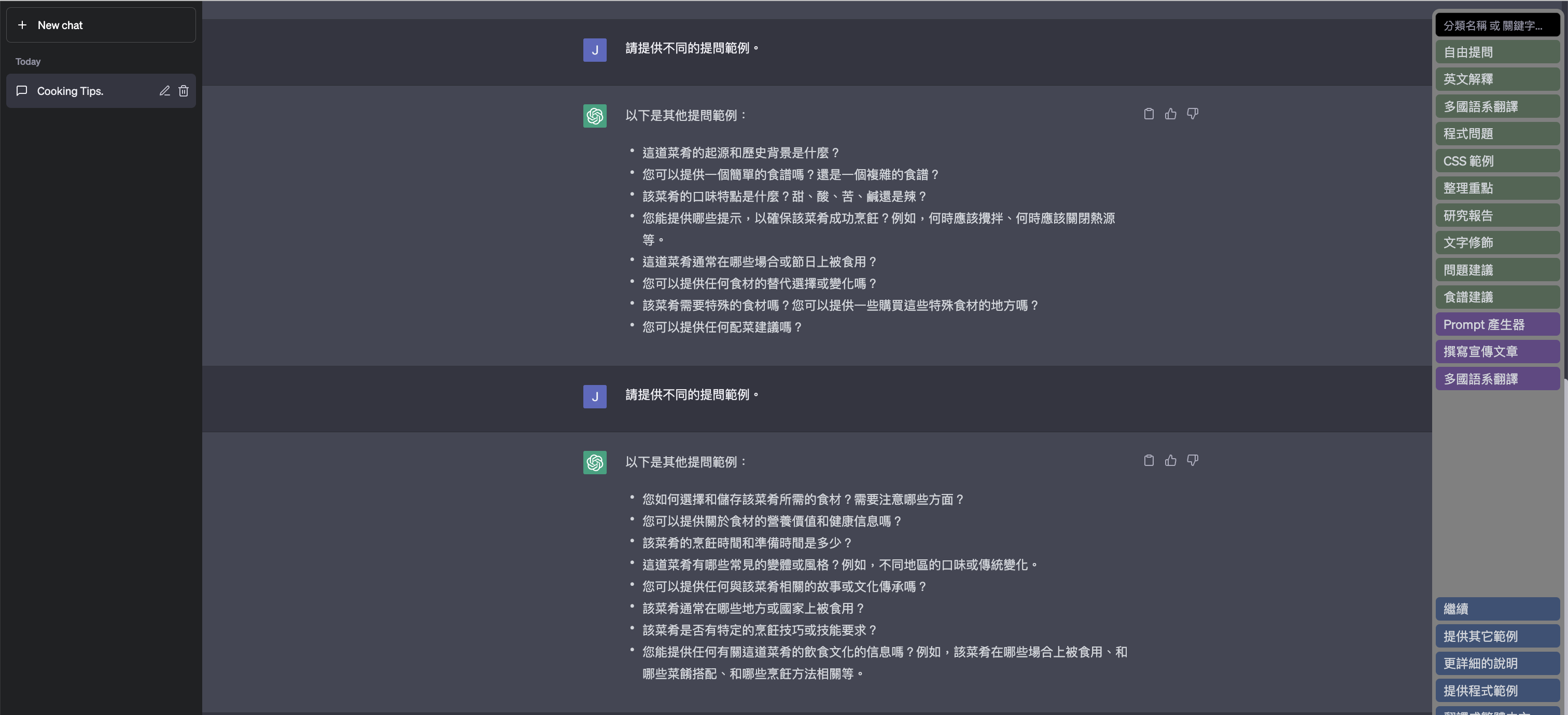Copy the first assistant response to clipboard
Image resolution: width=1568 pixels, height=715 pixels.
click(1149, 114)
